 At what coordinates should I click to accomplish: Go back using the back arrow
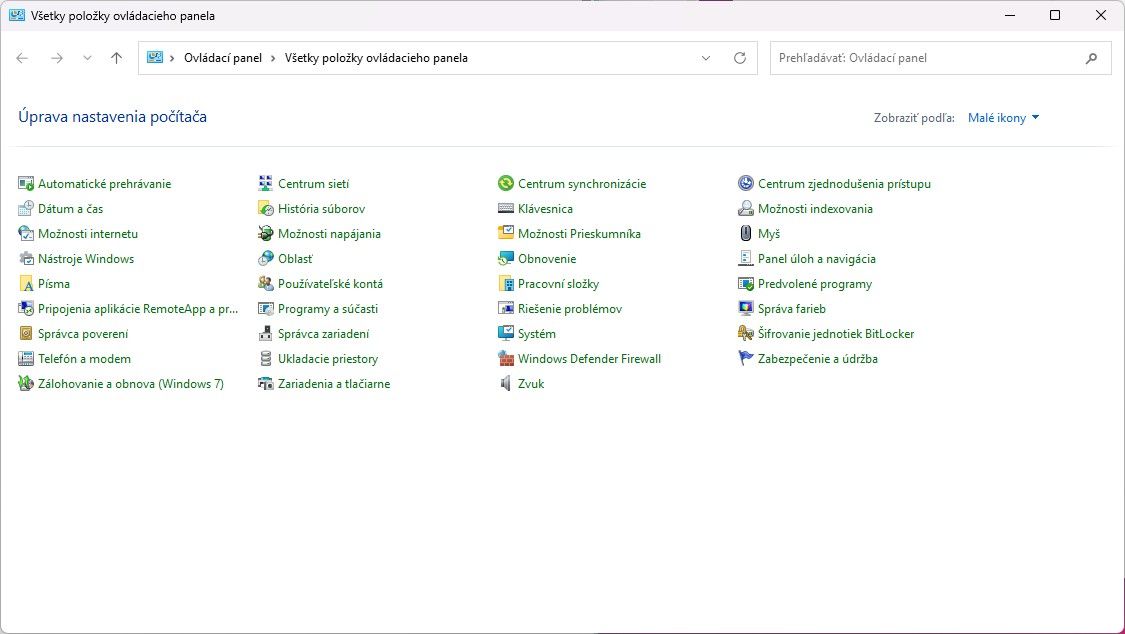point(22,58)
